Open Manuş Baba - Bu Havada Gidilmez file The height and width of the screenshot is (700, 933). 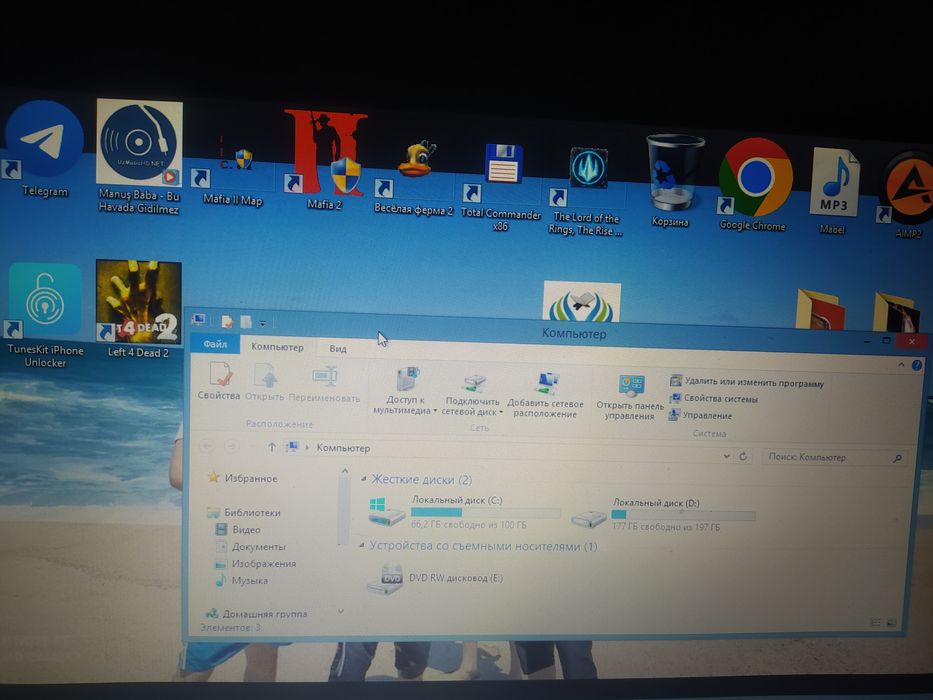click(139, 156)
